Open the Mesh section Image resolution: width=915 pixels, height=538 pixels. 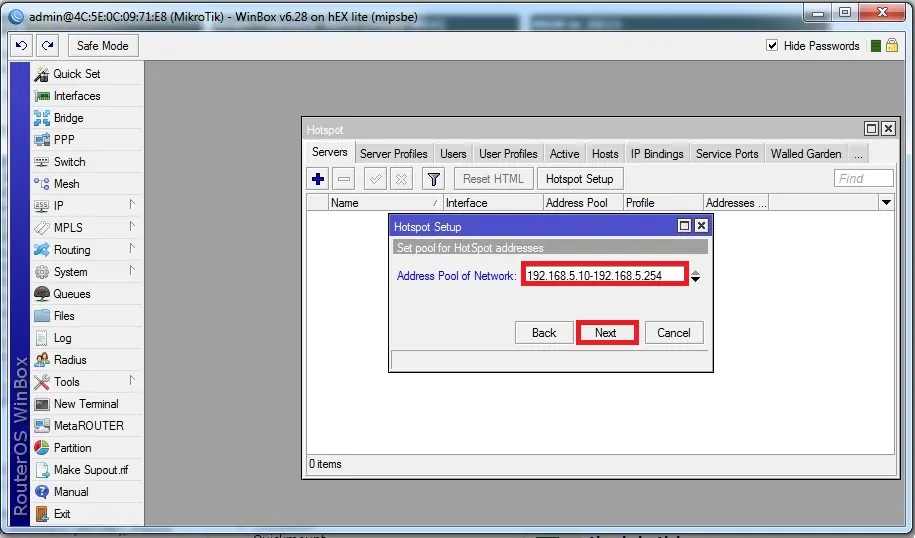(x=86, y=184)
